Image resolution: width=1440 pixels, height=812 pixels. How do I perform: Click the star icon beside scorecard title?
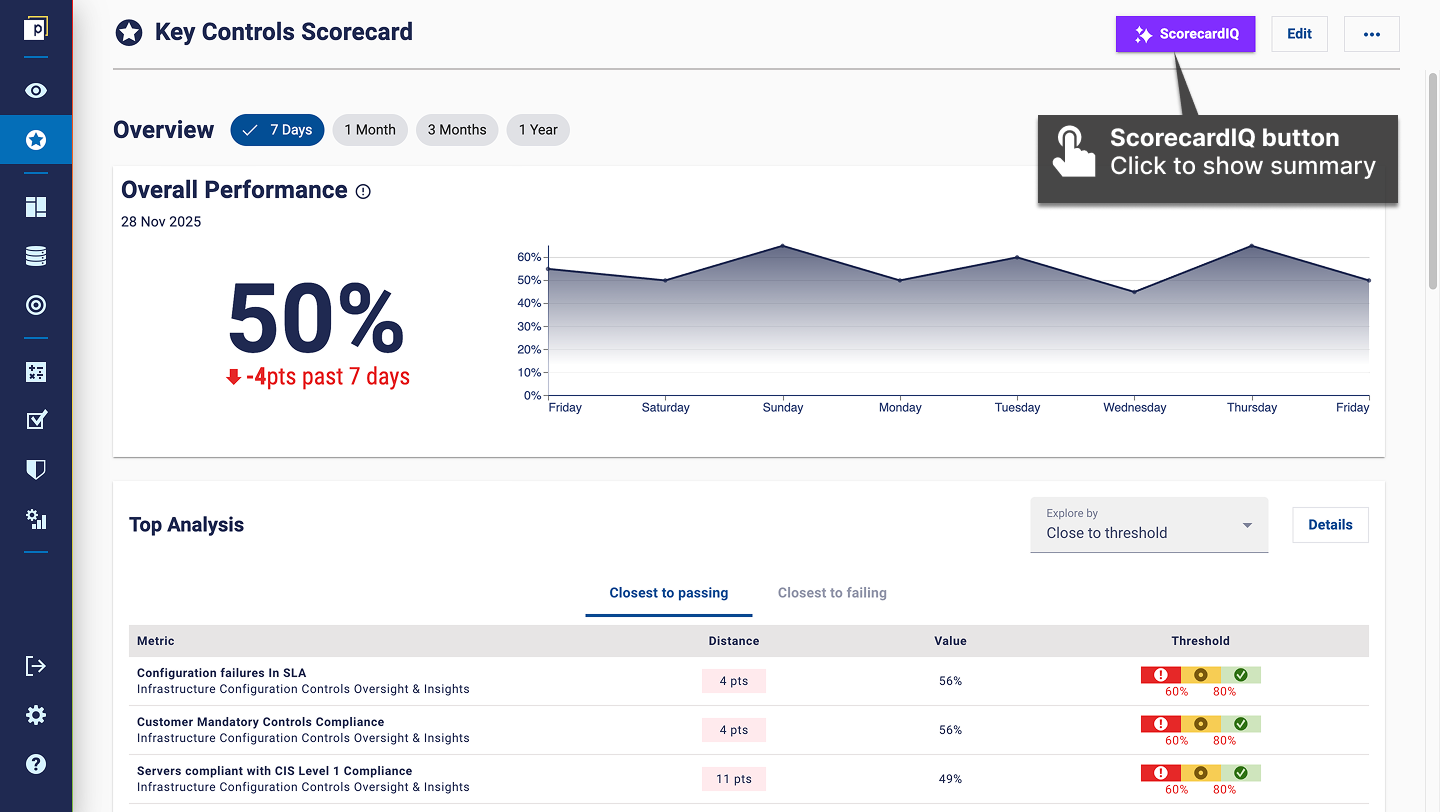tap(129, 33)
